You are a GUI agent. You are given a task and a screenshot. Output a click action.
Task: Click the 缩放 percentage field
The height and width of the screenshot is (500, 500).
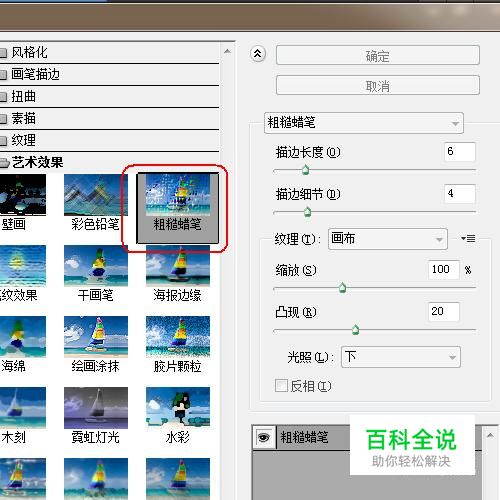pos(444,269)
